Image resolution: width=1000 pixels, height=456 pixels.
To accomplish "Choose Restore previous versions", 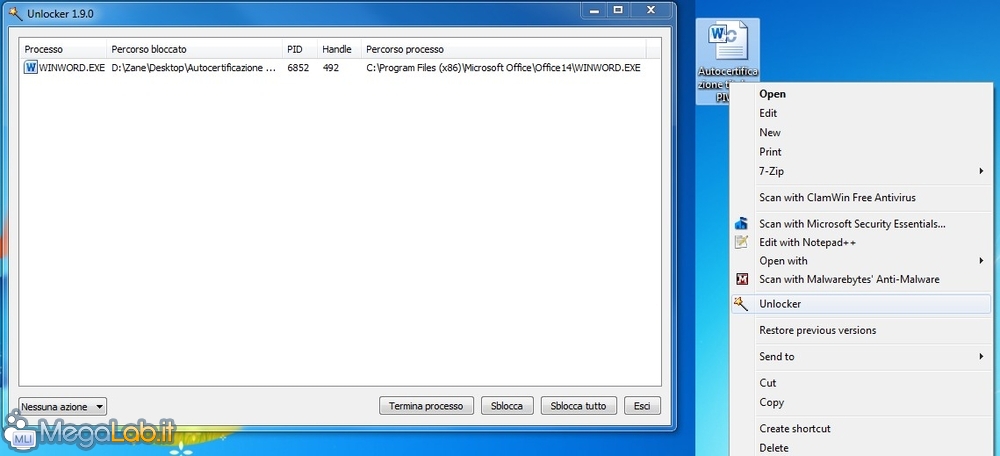I will (818, 330).
